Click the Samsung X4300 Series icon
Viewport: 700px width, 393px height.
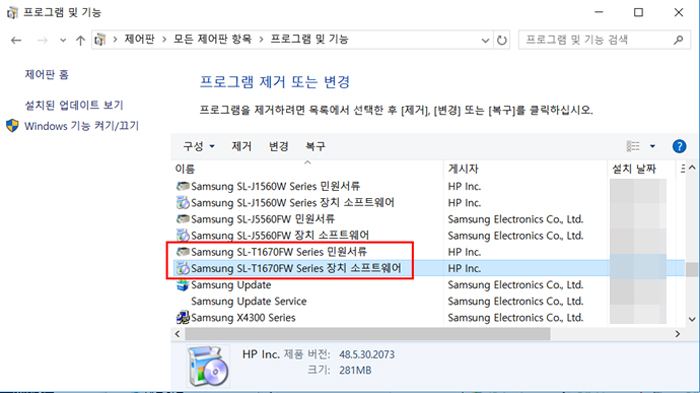pyautogui.click(x=183, y=318)
